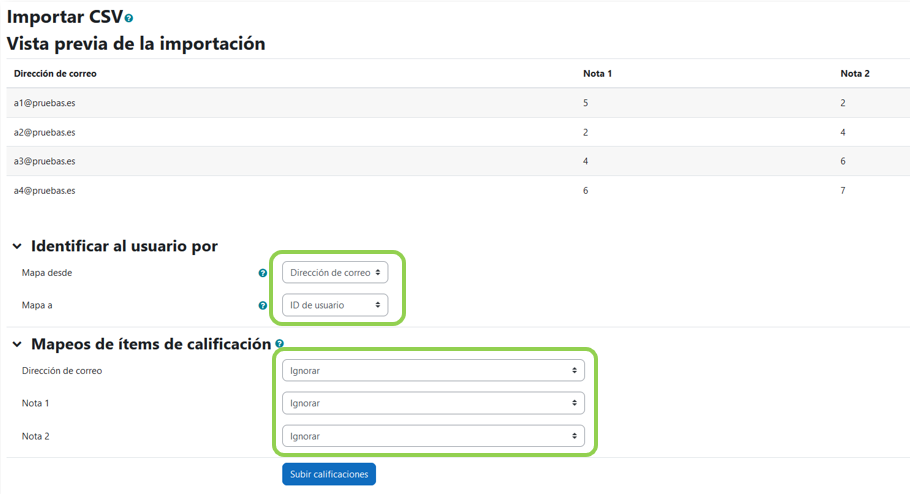The height and width of the screenshot is (494, 910).
Task: Click the Dirección de correo table column header
Action: coord(55,74)
